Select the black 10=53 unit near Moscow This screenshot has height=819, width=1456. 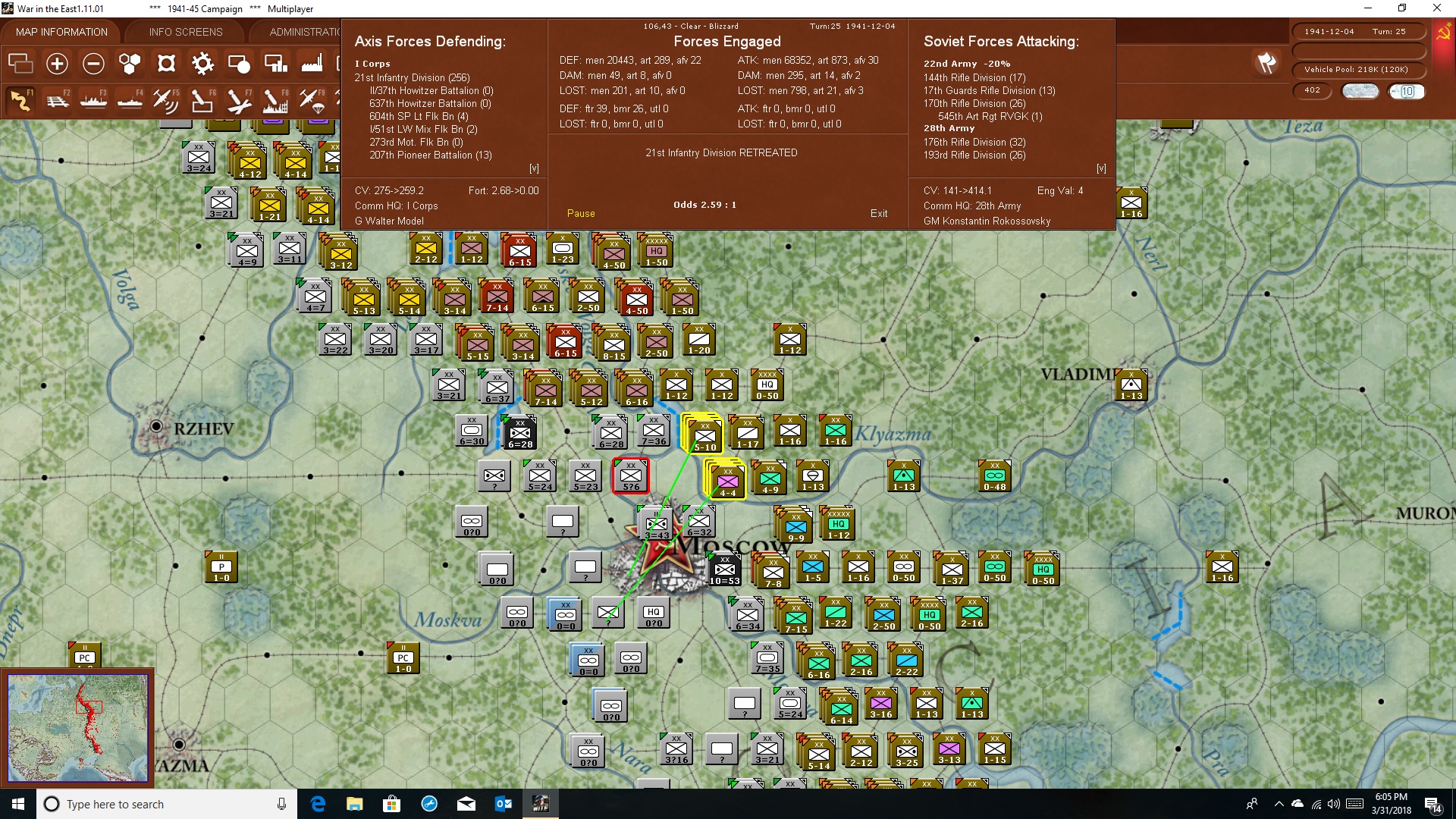click(x=724, y=570)
